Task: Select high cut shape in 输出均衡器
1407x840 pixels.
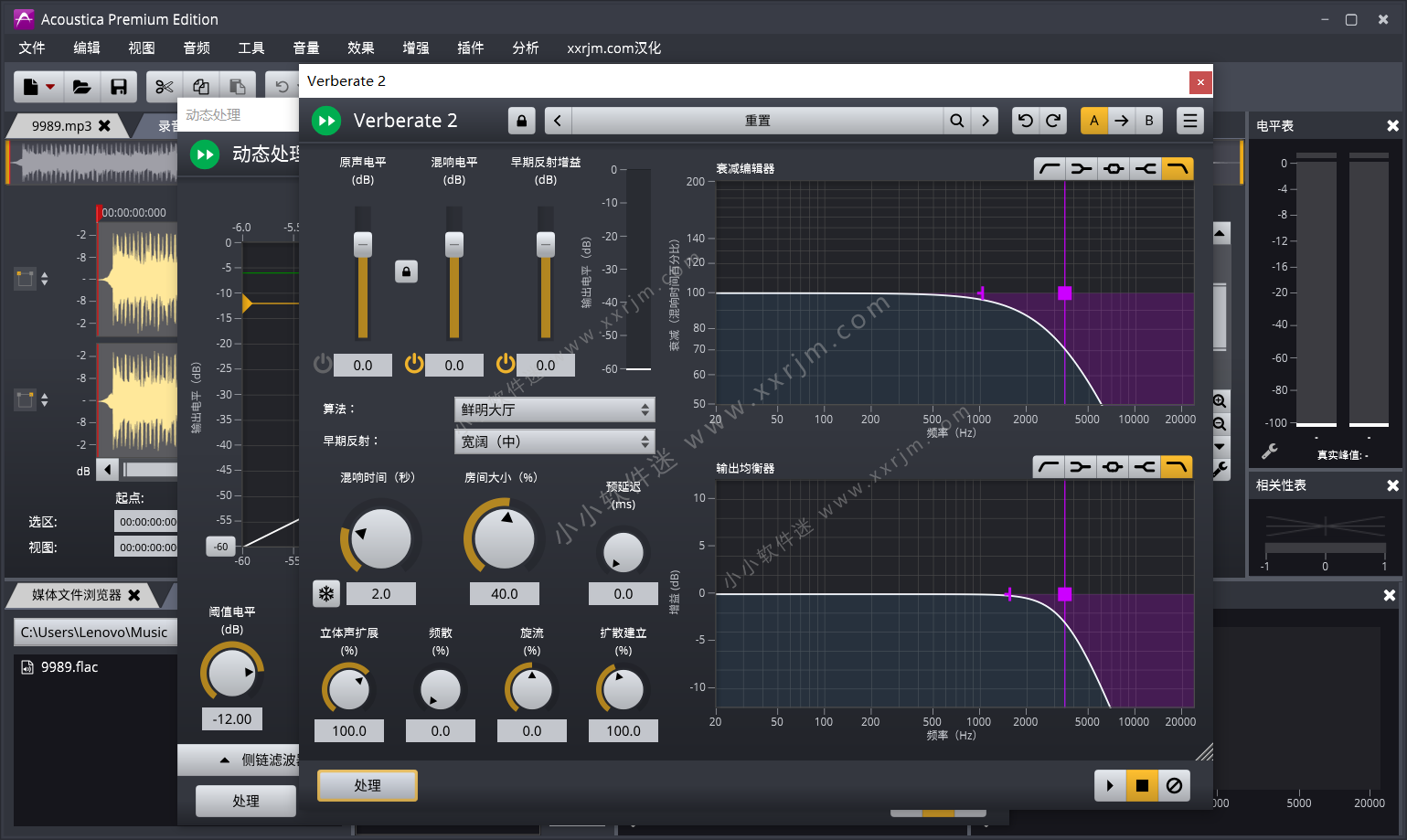Action: coord(1177,467)
